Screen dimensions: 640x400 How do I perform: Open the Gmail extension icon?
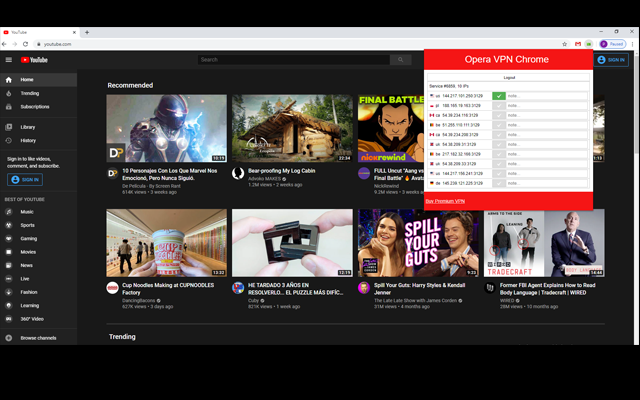click(578, 44)
